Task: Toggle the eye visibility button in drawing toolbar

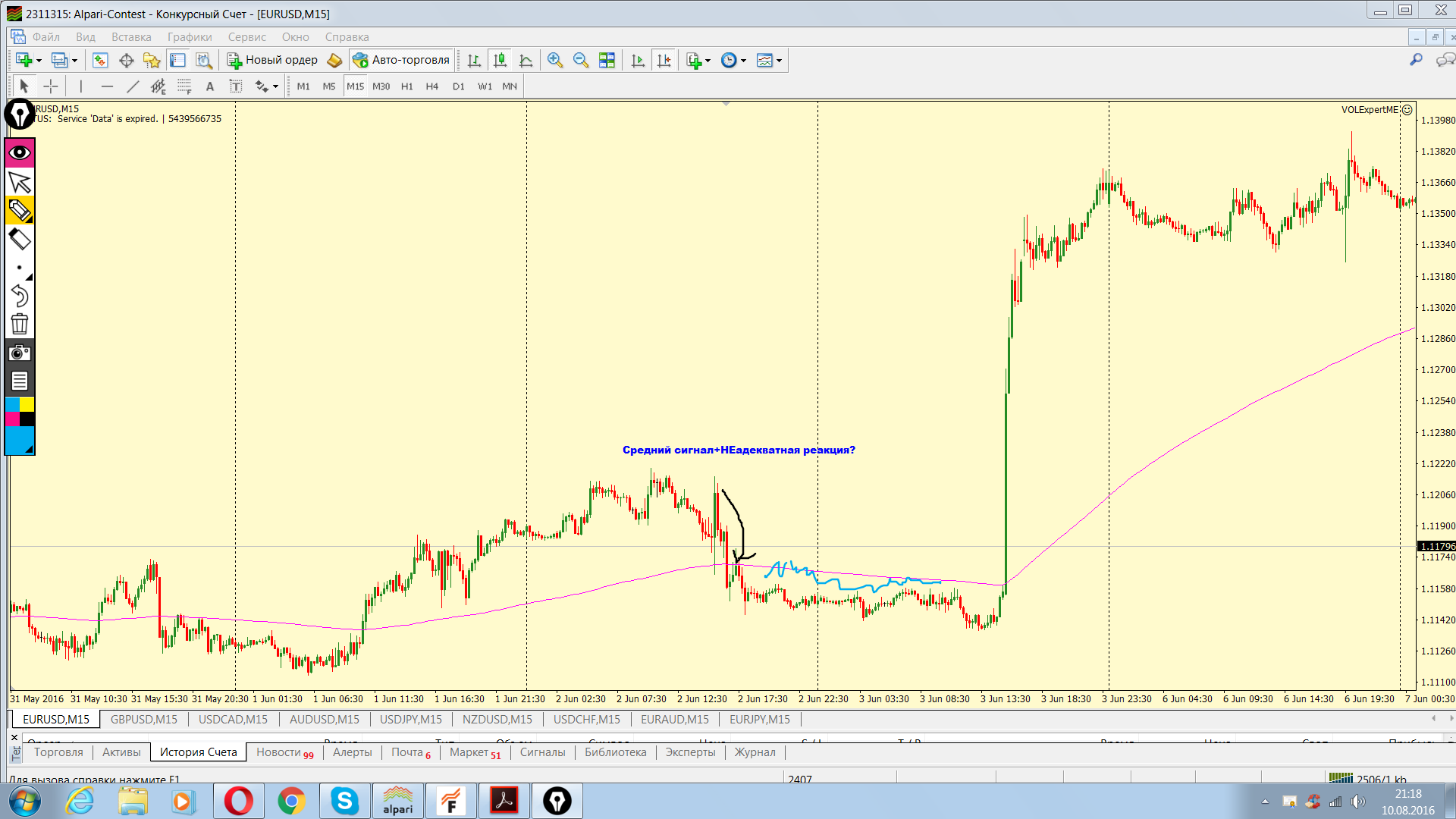Action: [20, 152]
